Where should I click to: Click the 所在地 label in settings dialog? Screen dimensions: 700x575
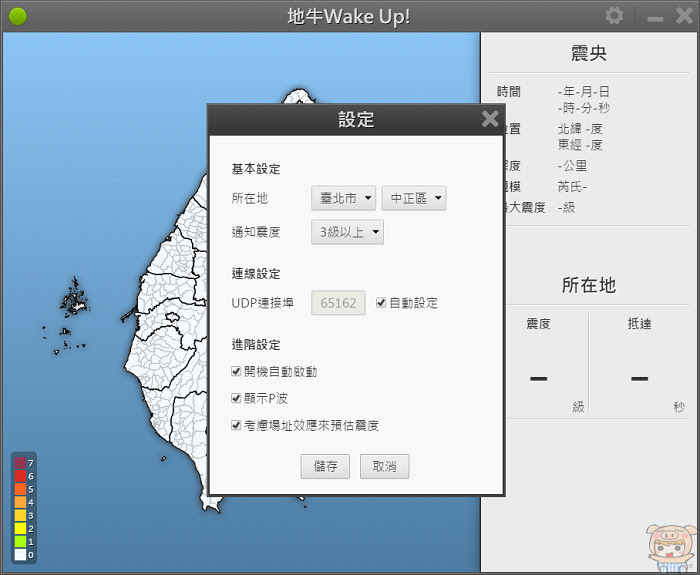click(x=250, y=198)
